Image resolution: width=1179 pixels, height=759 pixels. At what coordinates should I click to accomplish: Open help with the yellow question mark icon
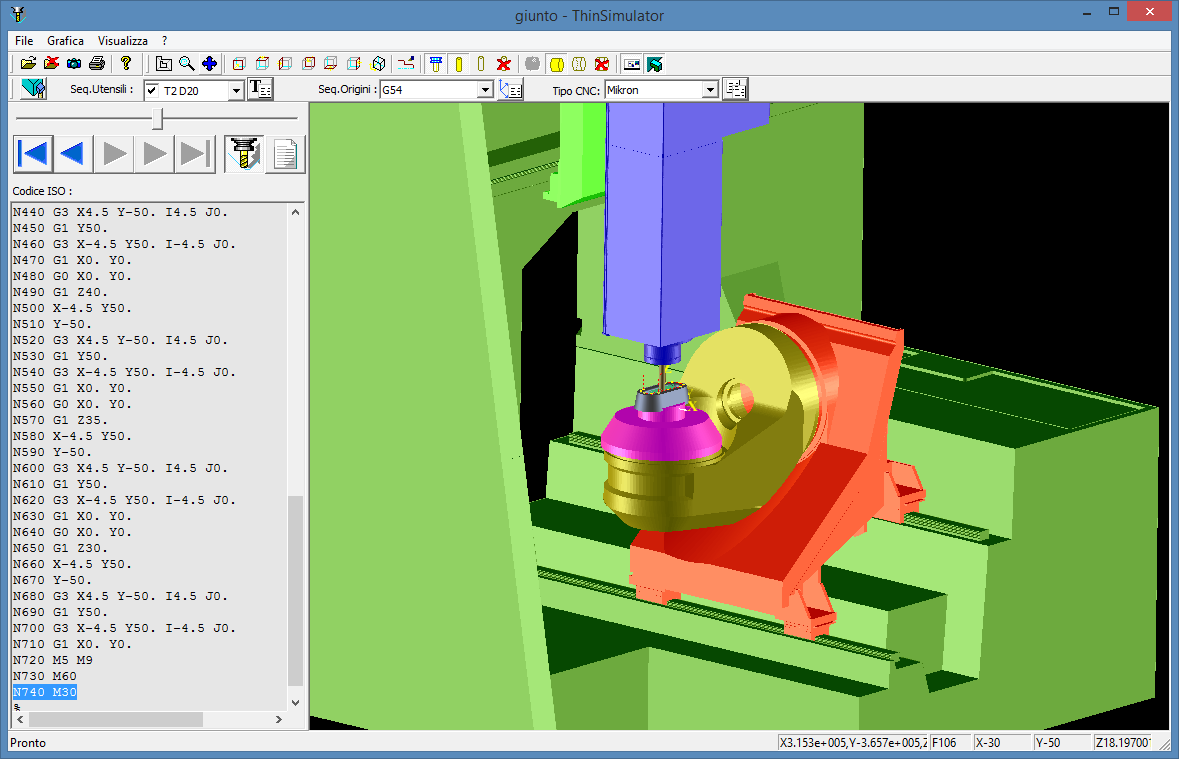tap(126, 64)
